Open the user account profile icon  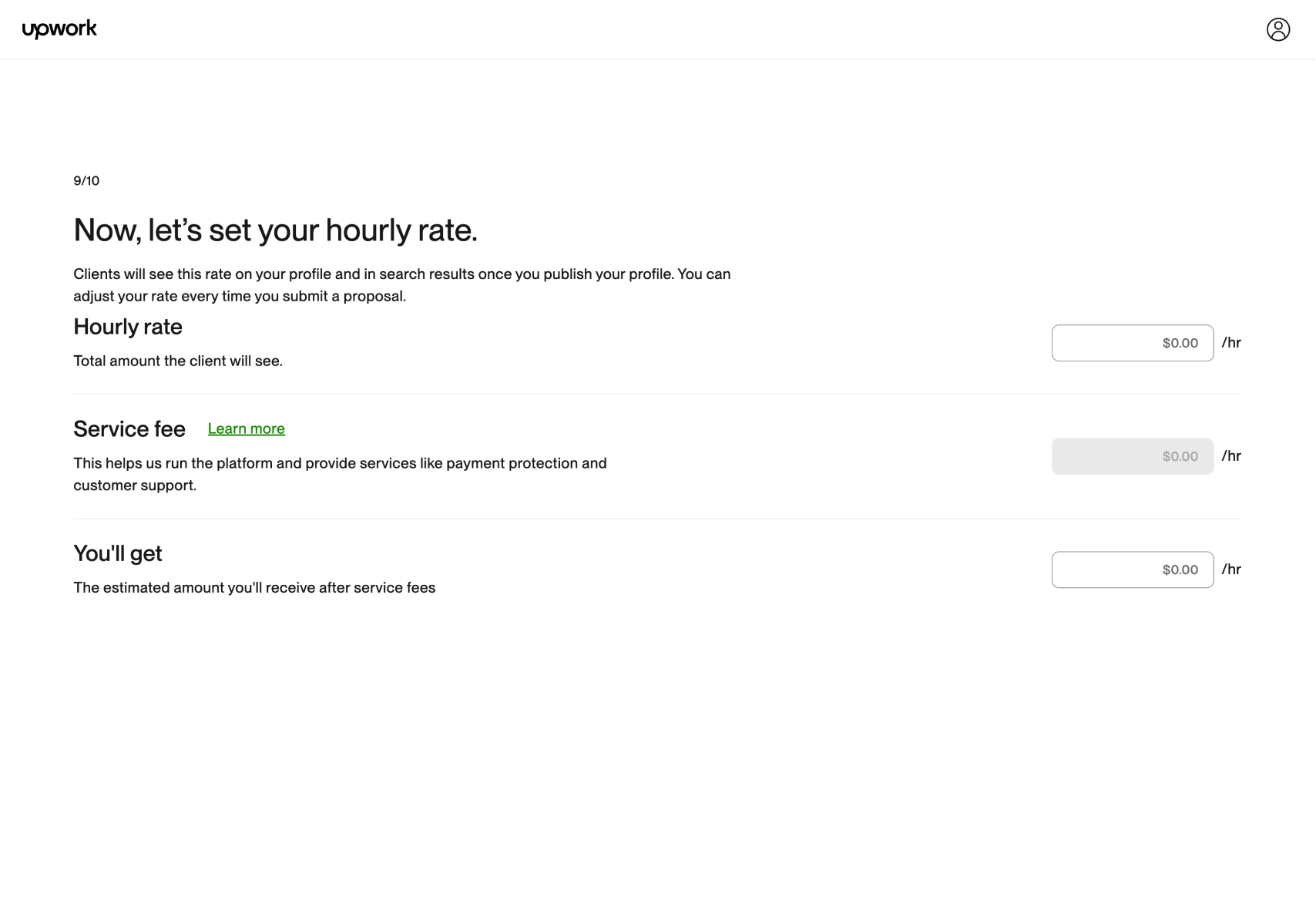coord(1278,29)
